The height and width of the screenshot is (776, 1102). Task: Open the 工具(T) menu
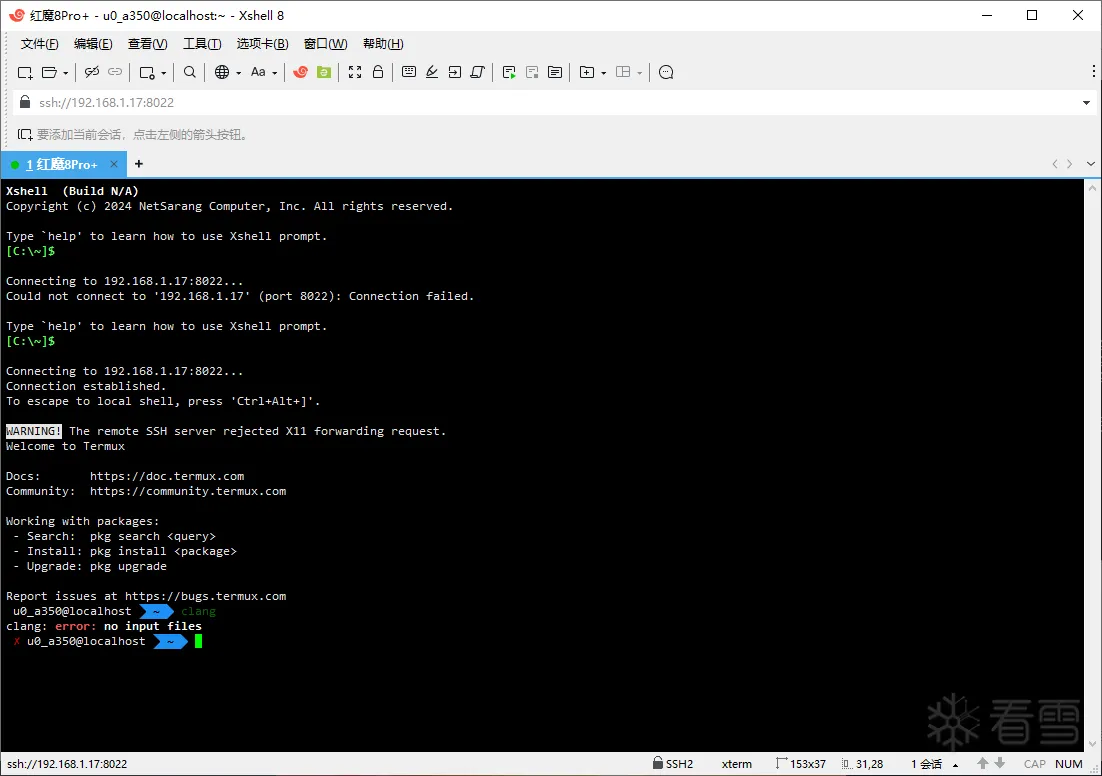click(x=202, y=44)
